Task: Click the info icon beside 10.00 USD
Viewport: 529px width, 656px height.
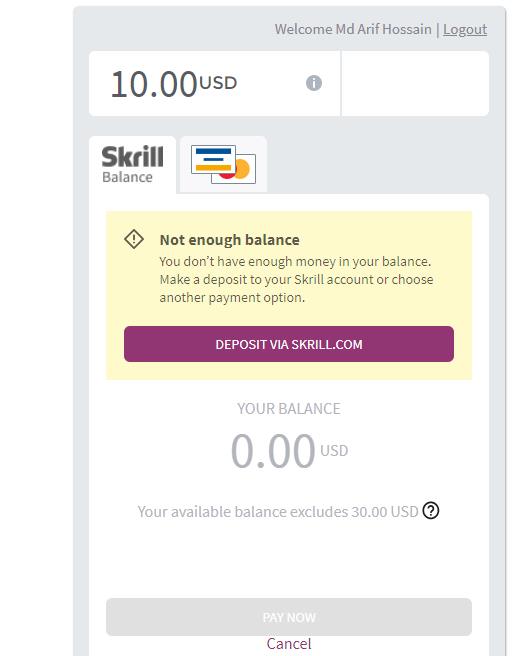Action: [x=314, y=83]
